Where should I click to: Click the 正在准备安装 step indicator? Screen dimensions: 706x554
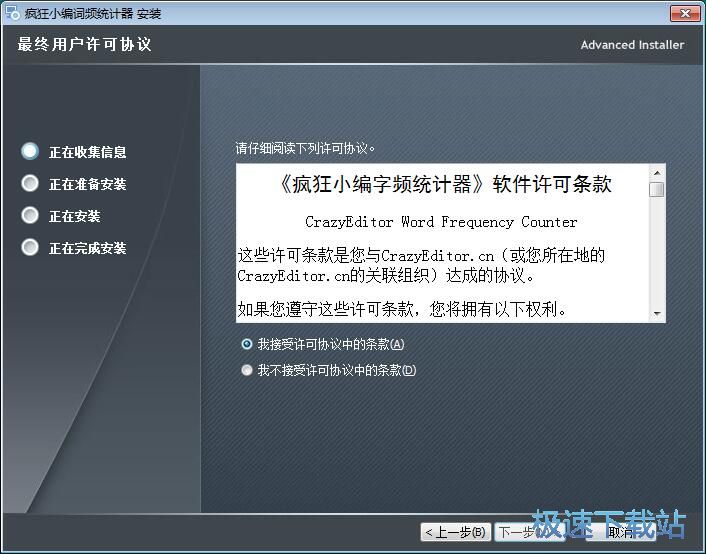click(x=30, y=183)
